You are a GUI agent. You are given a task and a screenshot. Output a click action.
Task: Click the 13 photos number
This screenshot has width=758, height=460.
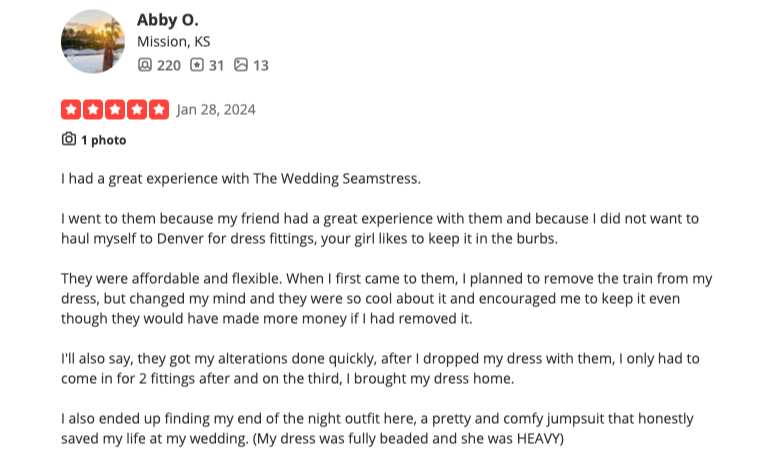click(x=261, y=65)
